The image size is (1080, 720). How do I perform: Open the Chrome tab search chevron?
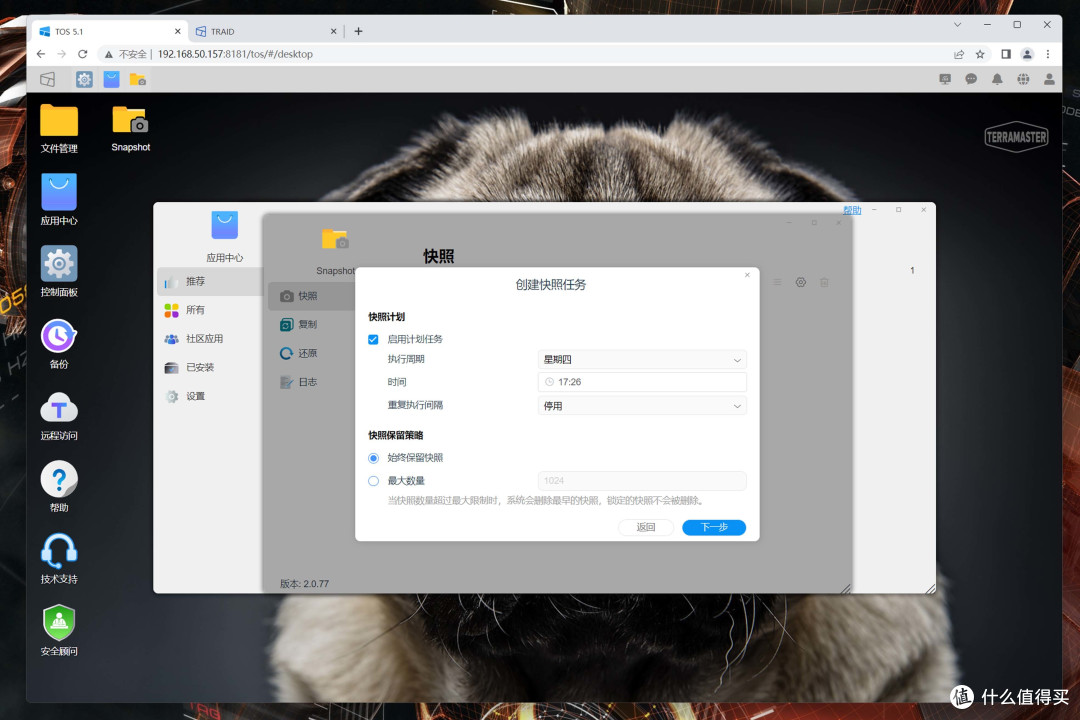957,25
